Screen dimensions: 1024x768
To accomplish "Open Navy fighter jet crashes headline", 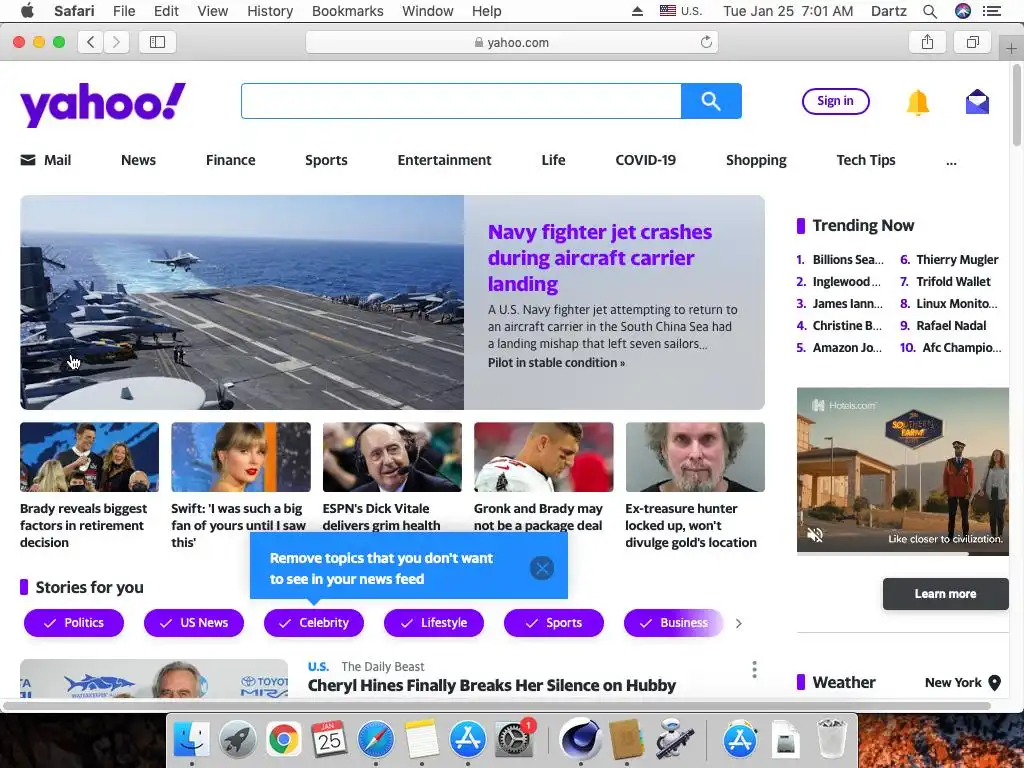I will click(x=600, y=258).
